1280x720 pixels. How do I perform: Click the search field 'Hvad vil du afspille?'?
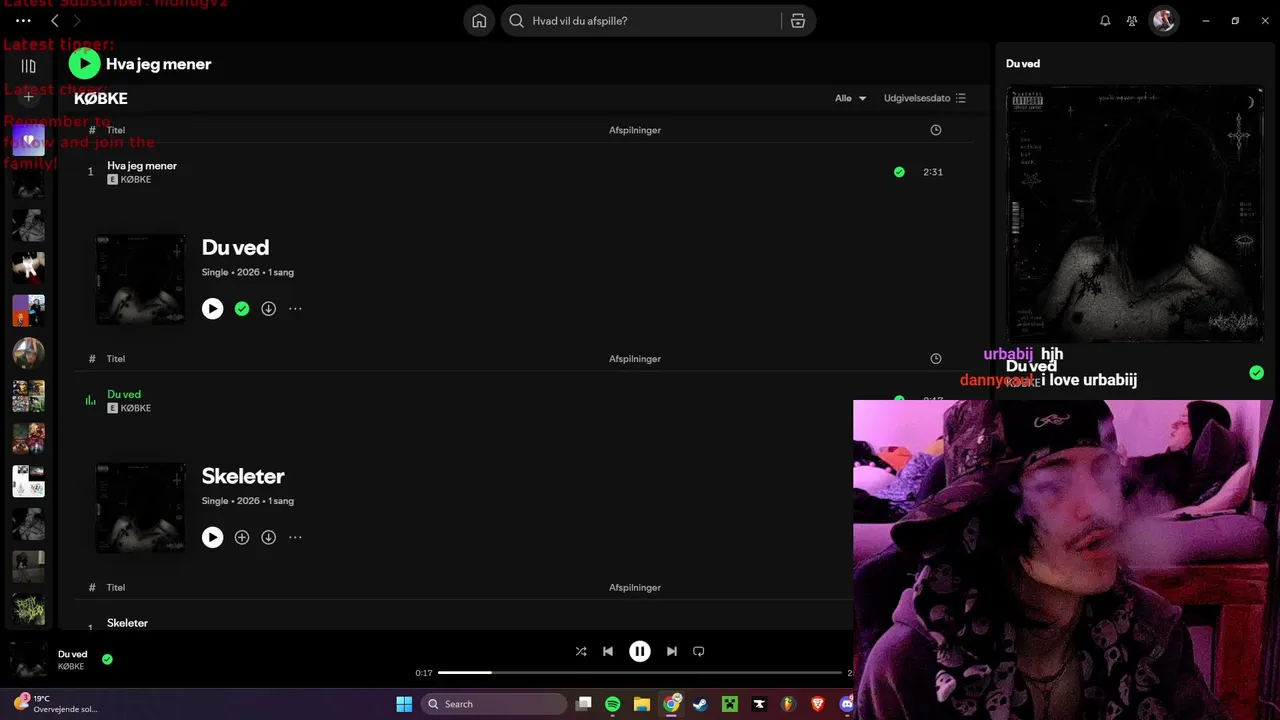[x=640, y=21]
